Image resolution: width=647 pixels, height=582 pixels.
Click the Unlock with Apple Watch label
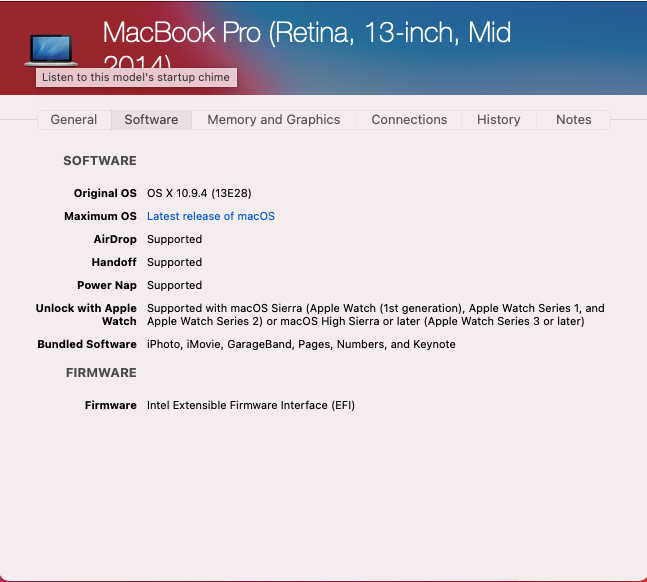86,315
